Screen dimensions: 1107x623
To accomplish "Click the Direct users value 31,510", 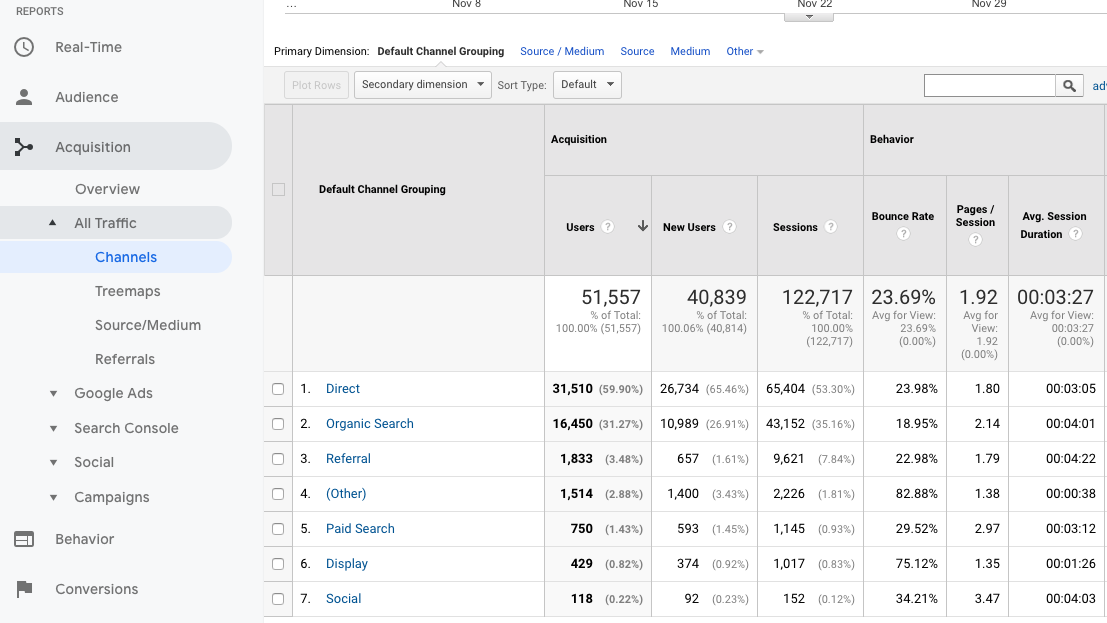I will (x=573, y=388).
